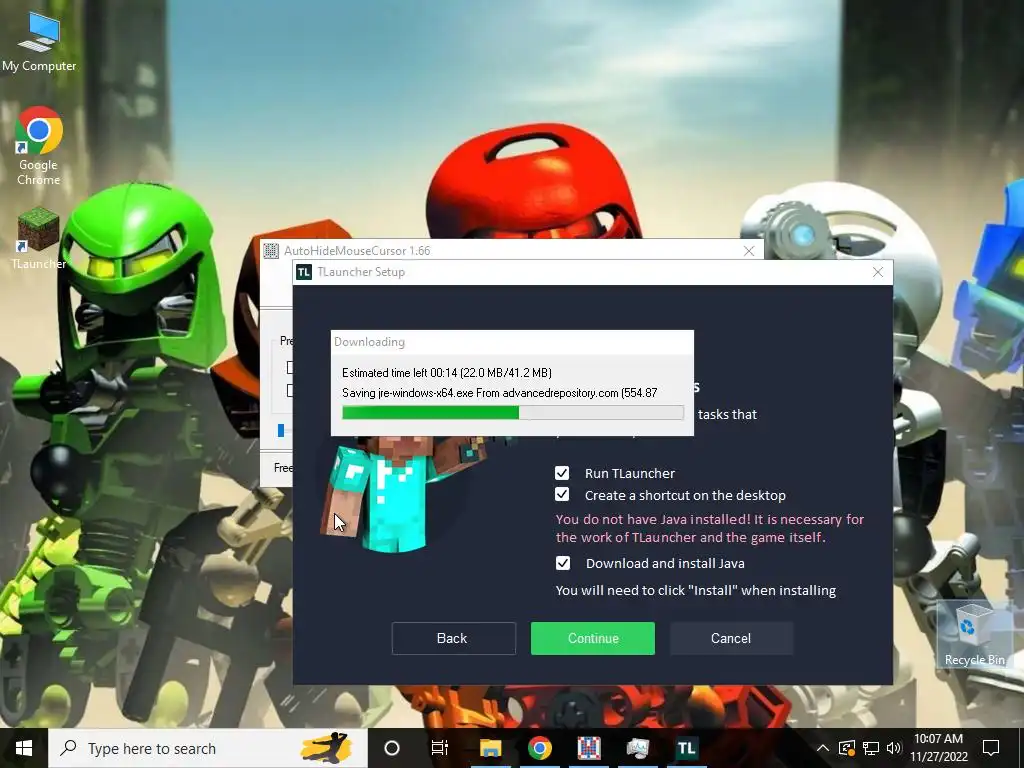This screenshot has width=1024, height=768.
Task: Open the My Computer desktop icon
Action: coord(39,42)
